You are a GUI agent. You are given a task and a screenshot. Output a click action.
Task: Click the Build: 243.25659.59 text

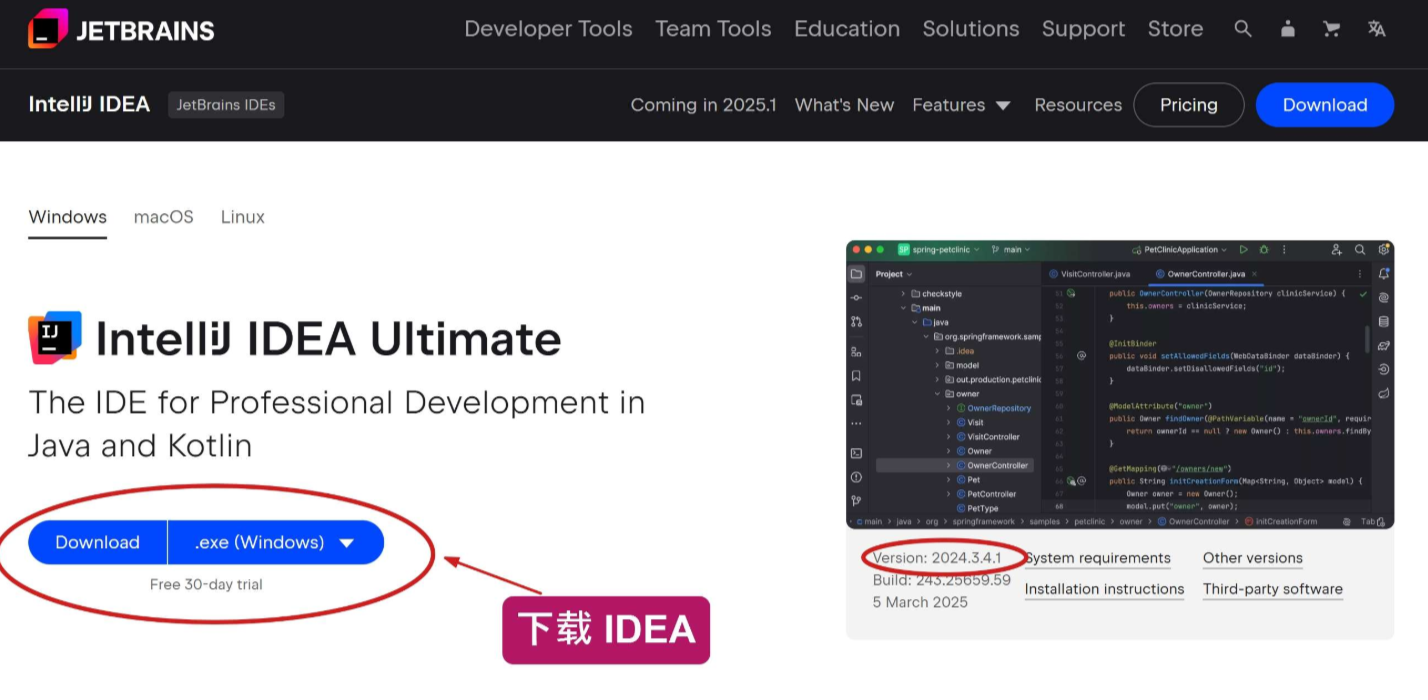point(942,580)
